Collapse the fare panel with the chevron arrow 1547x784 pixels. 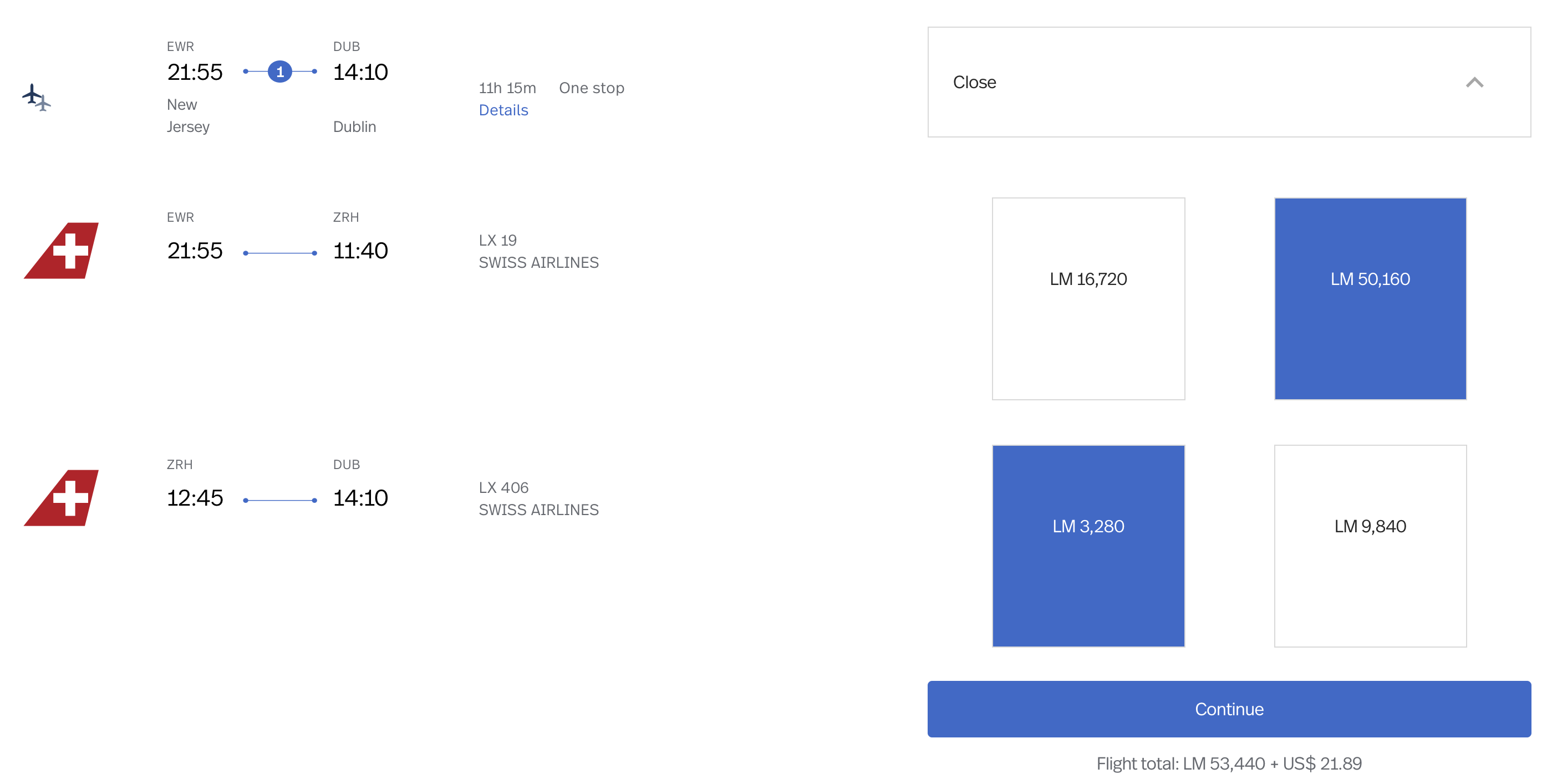coord(1474,82)
